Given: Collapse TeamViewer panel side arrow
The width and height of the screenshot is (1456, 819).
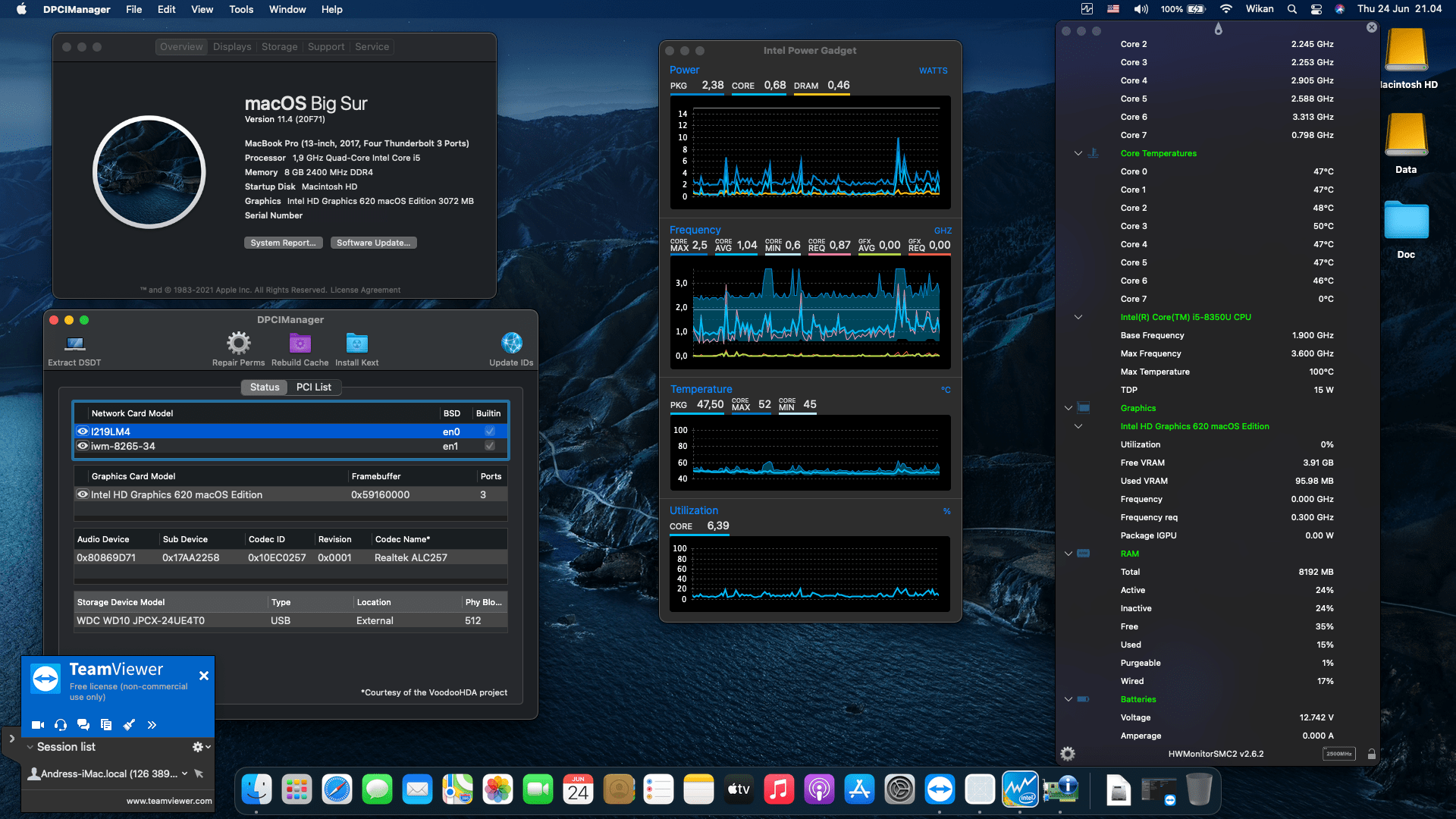Looking at the screenshot, I should click(11, 739).
